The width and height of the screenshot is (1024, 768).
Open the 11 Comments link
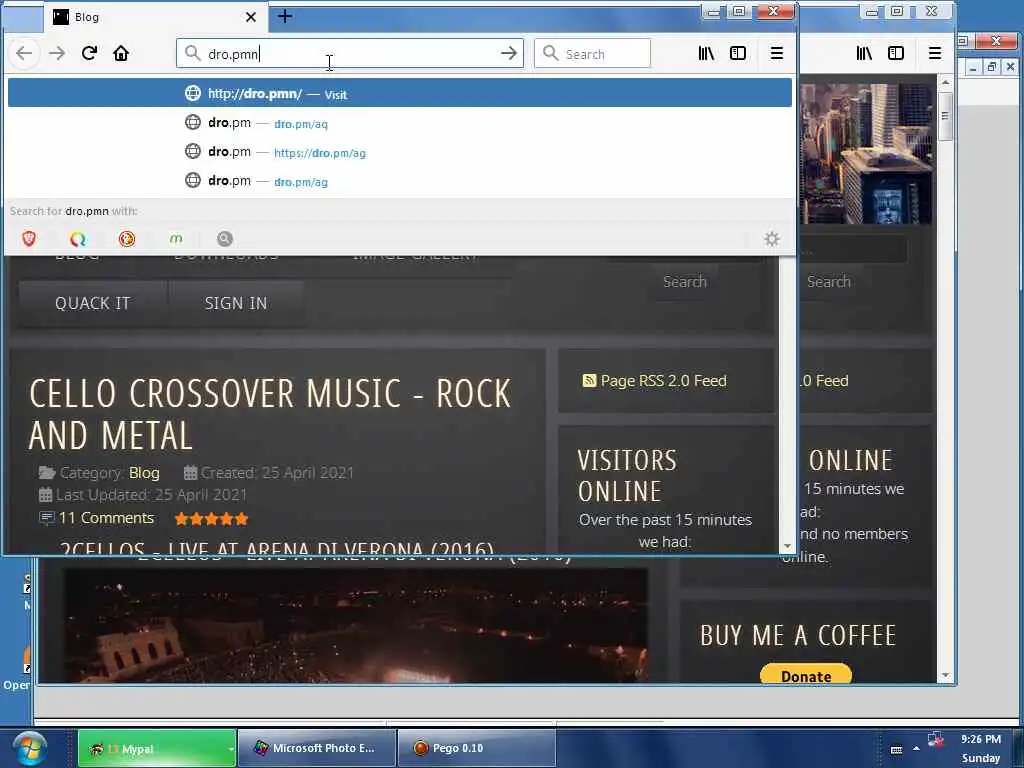point(106,518)
